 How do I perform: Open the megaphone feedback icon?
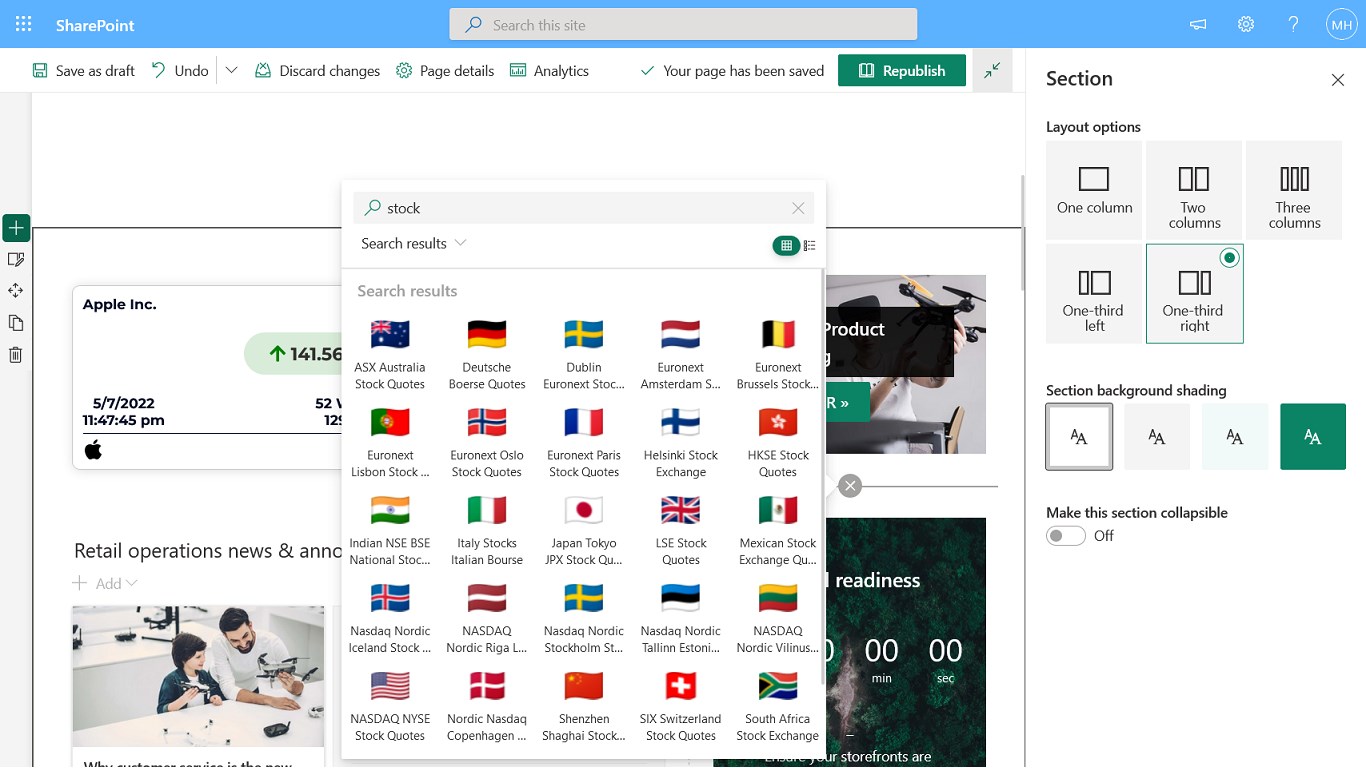[x=1198, y=24]
